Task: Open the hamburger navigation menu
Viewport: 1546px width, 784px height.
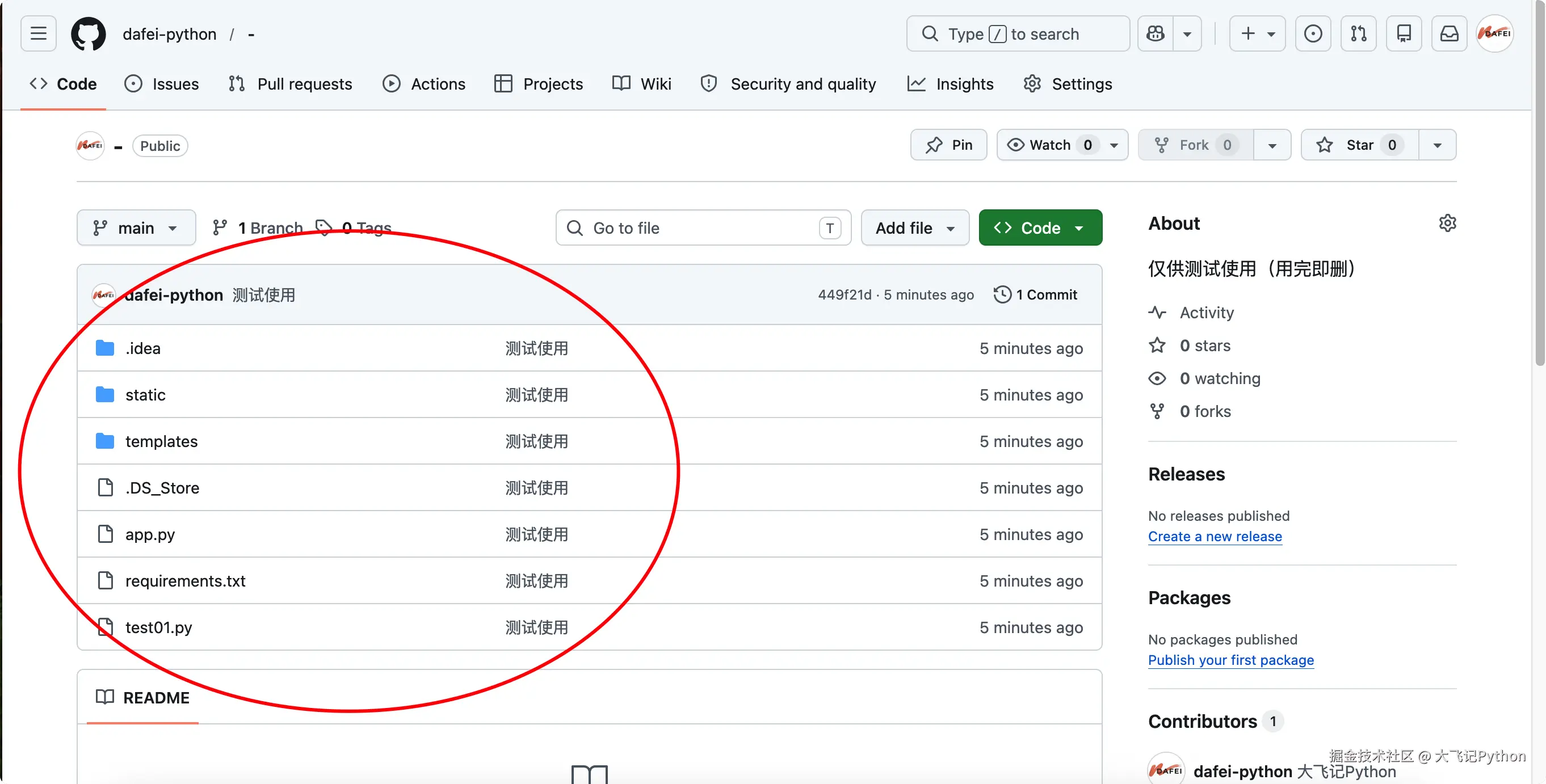Action: 39,33
